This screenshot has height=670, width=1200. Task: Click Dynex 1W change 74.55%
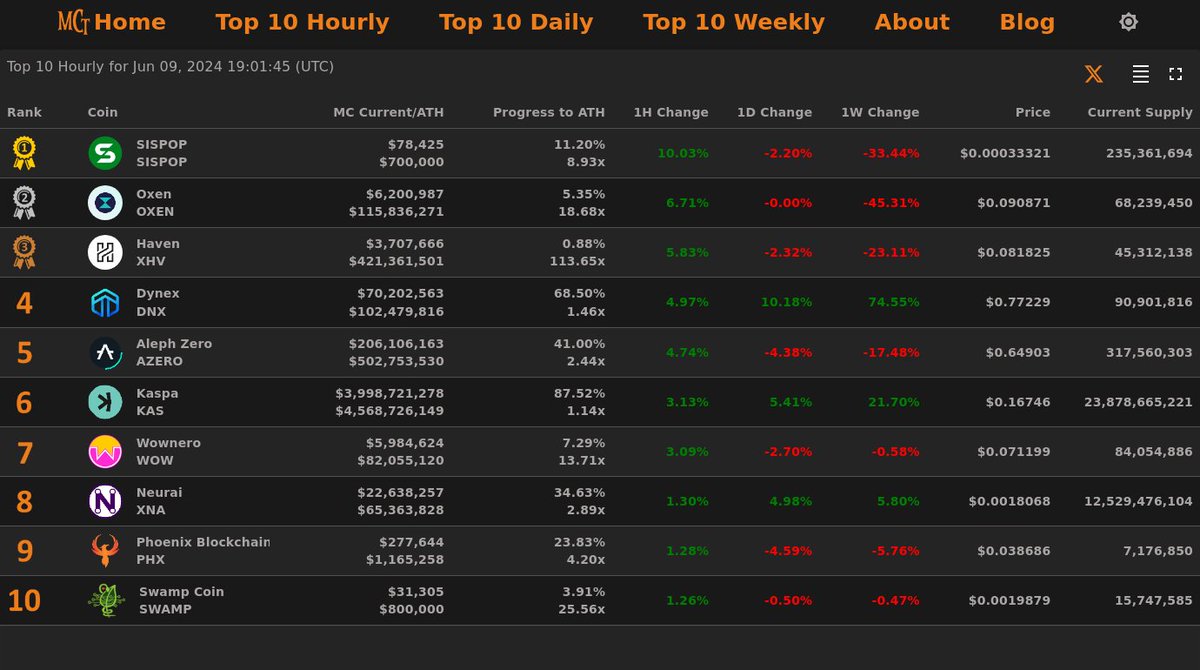point(893,303)
